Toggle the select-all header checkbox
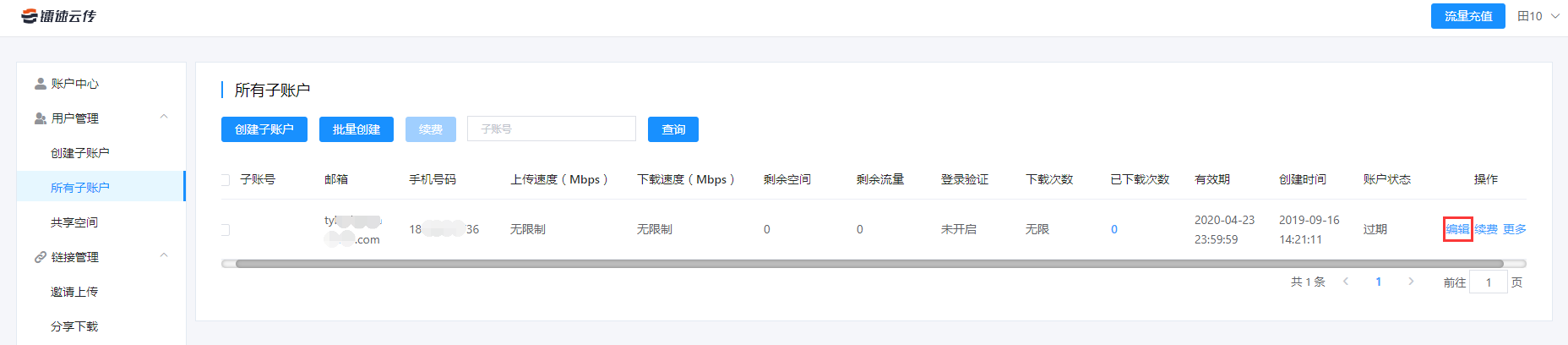The image size is (1568, 345). coord(225,179)
